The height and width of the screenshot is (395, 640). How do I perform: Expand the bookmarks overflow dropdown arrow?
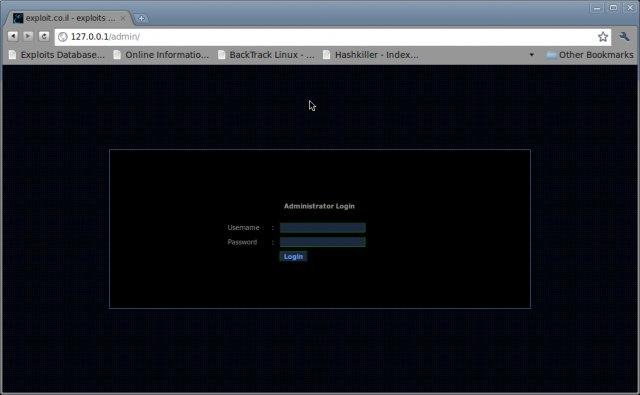pos(531,54)
